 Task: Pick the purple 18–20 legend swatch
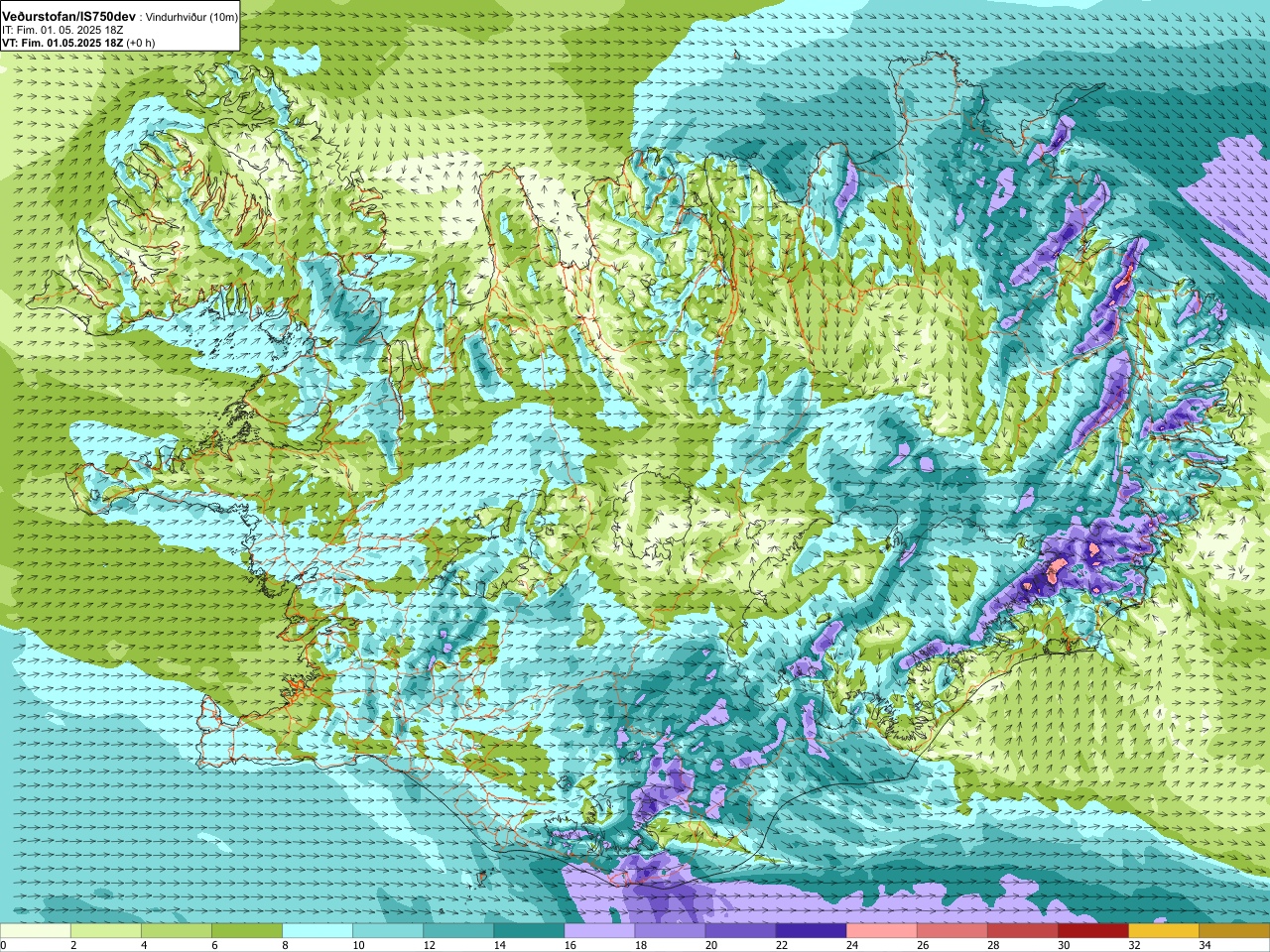click(670, 931)
